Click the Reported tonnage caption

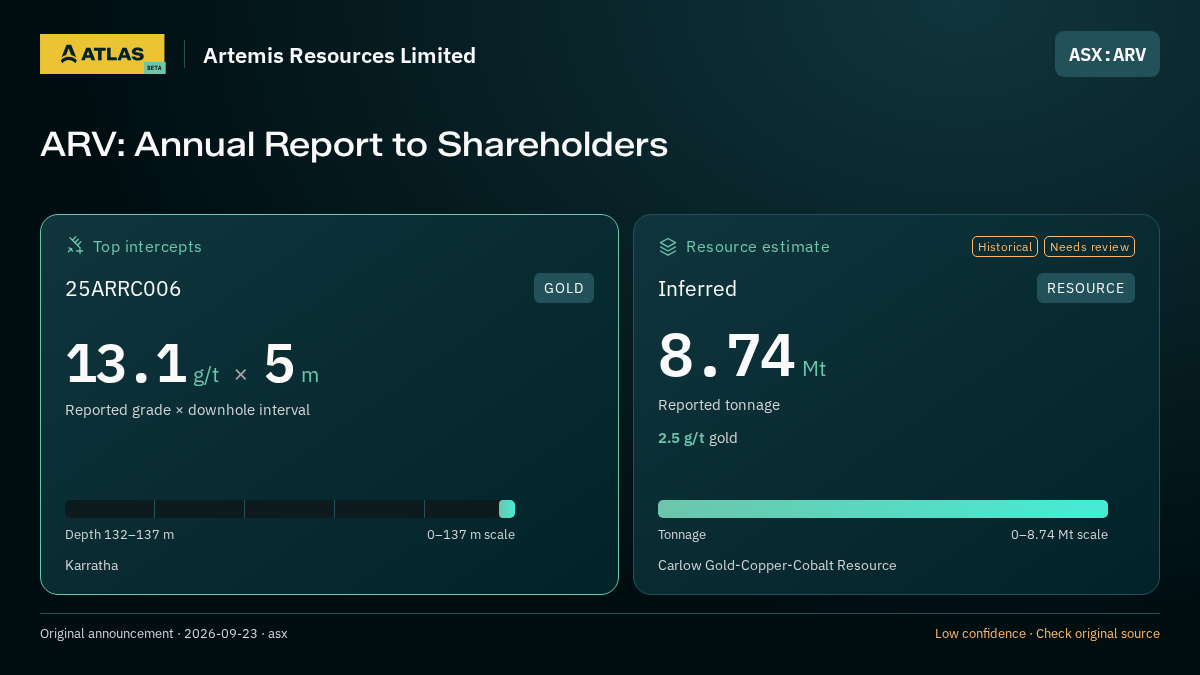(719, 405)
